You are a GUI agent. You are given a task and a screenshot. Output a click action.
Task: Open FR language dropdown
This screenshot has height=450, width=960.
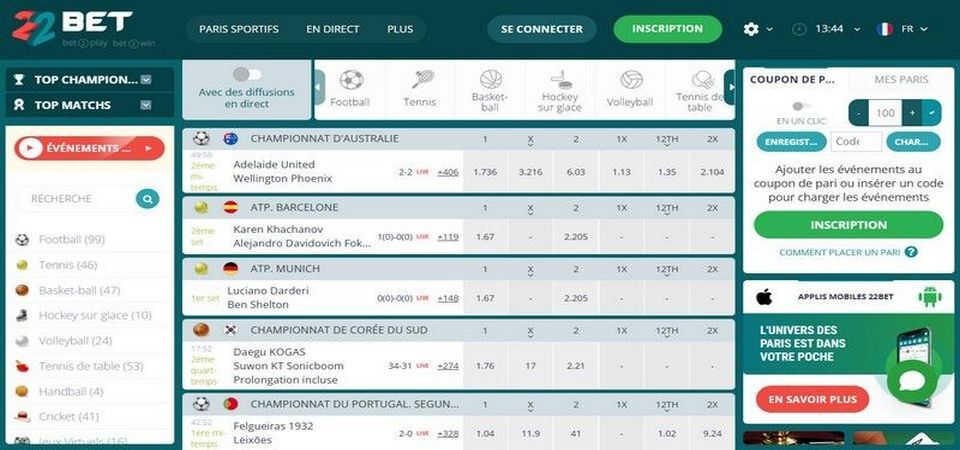click(923, 29)
